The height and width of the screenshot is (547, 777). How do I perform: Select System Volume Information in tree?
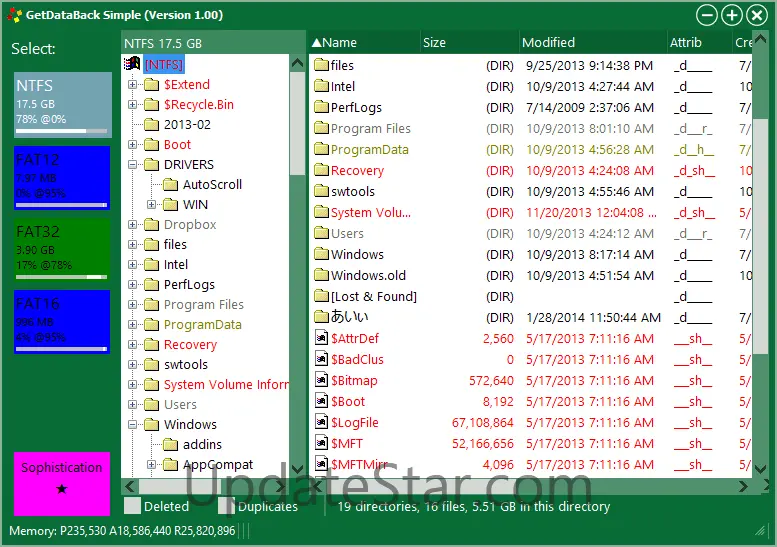point(226,384)
